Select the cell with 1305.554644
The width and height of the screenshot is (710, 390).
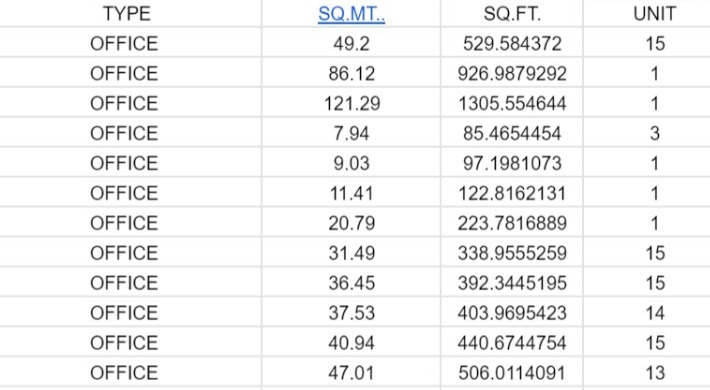pos(512,103)
